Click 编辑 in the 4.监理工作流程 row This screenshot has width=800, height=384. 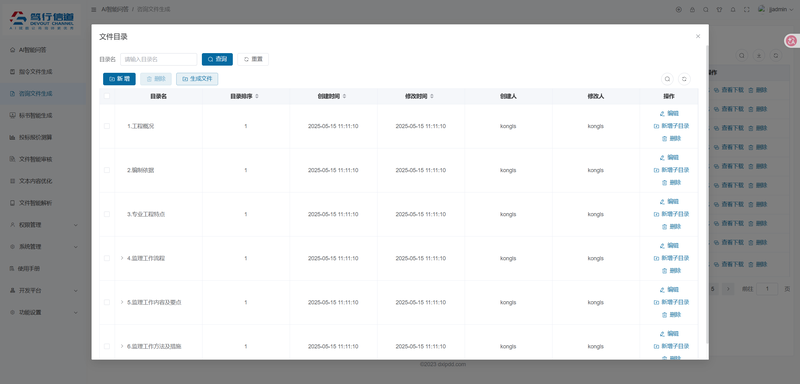669,245
